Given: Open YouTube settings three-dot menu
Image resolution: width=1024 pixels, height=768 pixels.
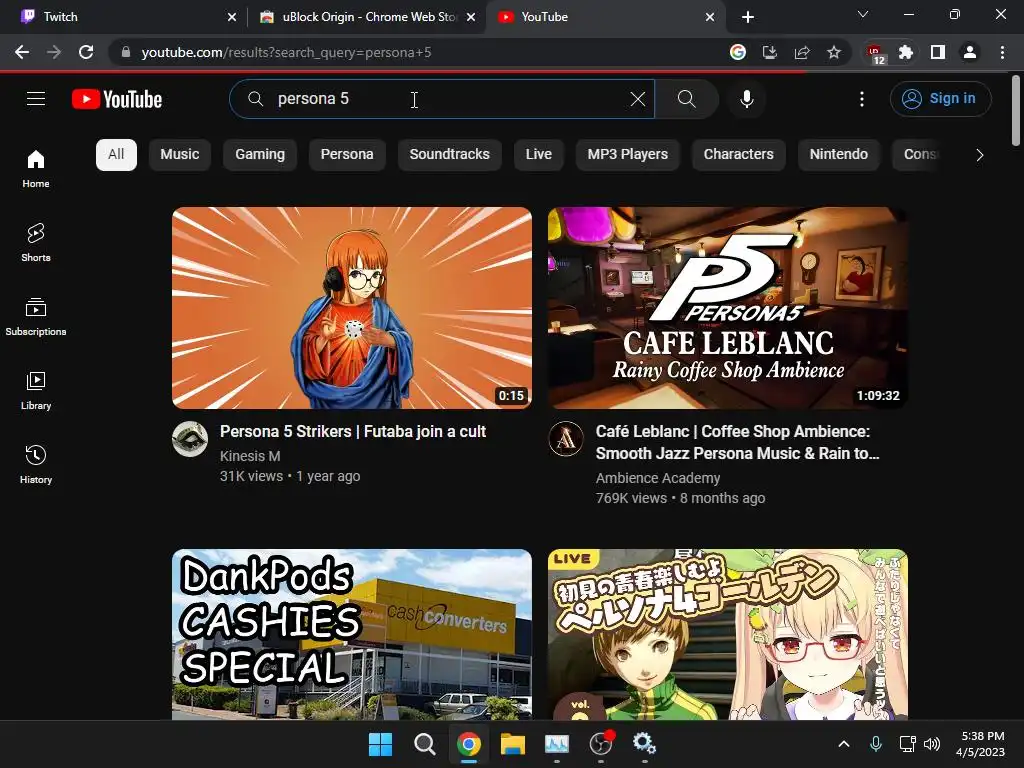Looking at the screenshot, I should coord(862,99).
